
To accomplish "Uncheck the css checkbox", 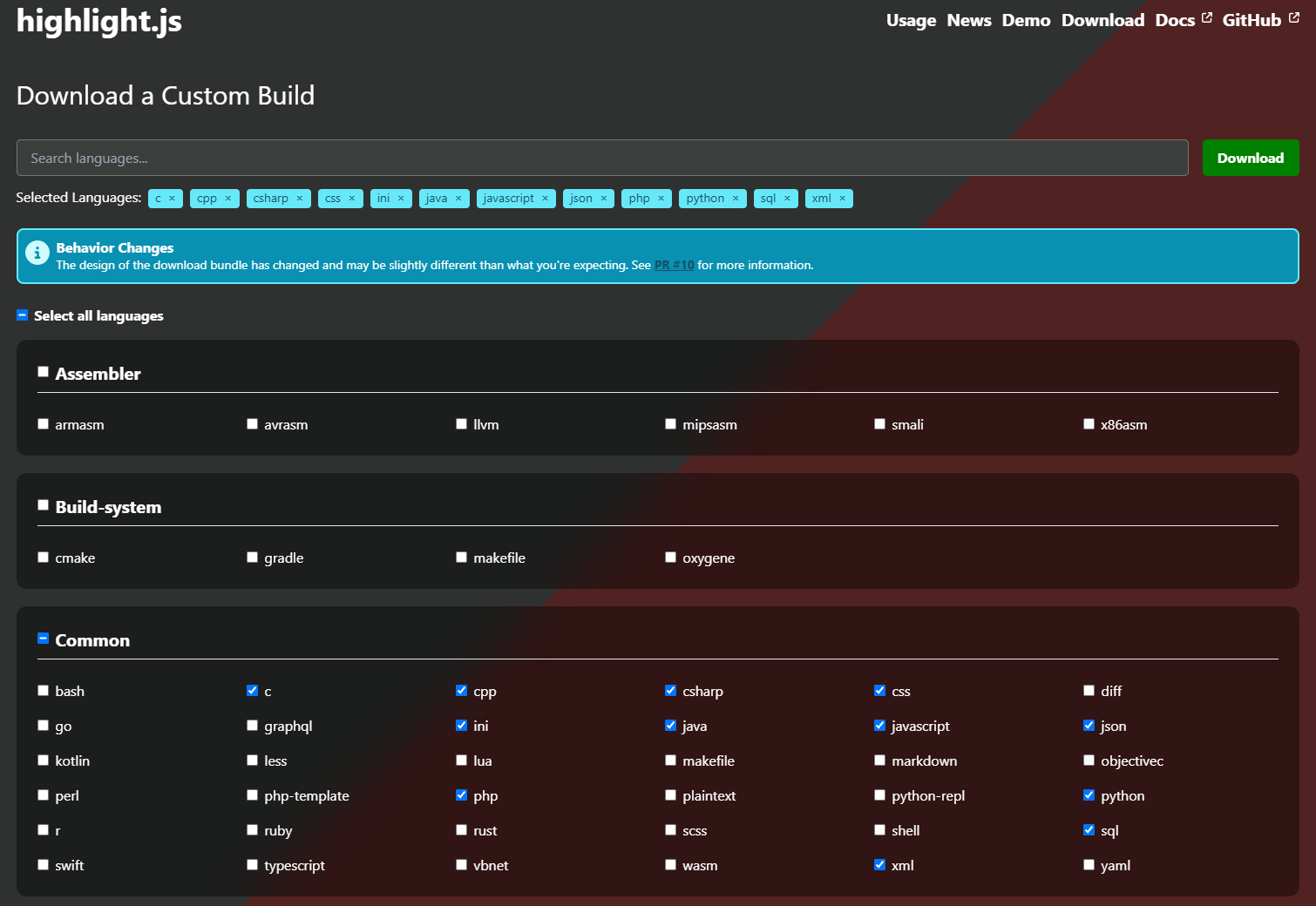I will tap(879, 691).
